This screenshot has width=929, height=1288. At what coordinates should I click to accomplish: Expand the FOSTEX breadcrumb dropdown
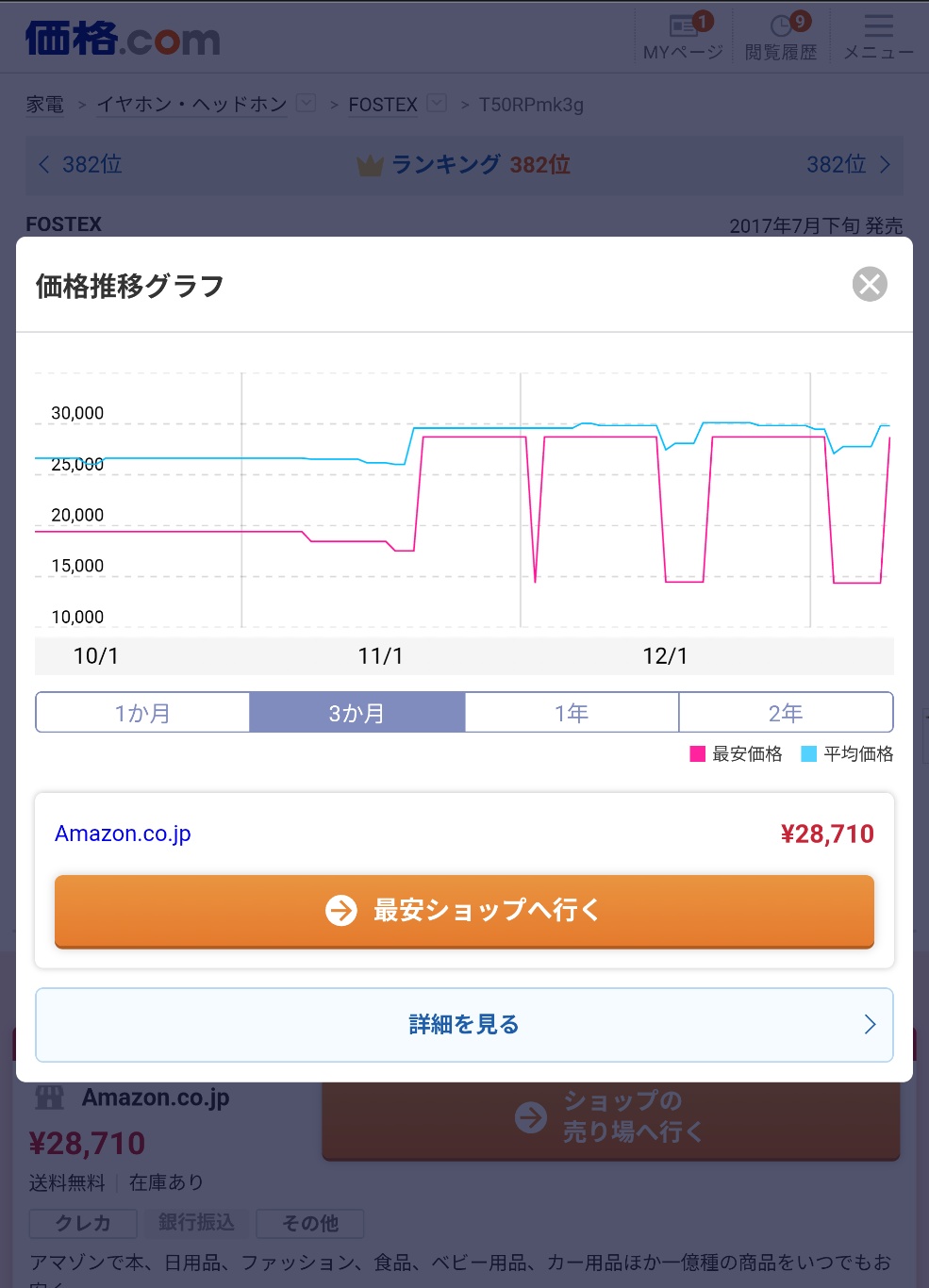[x=437, y=103]
